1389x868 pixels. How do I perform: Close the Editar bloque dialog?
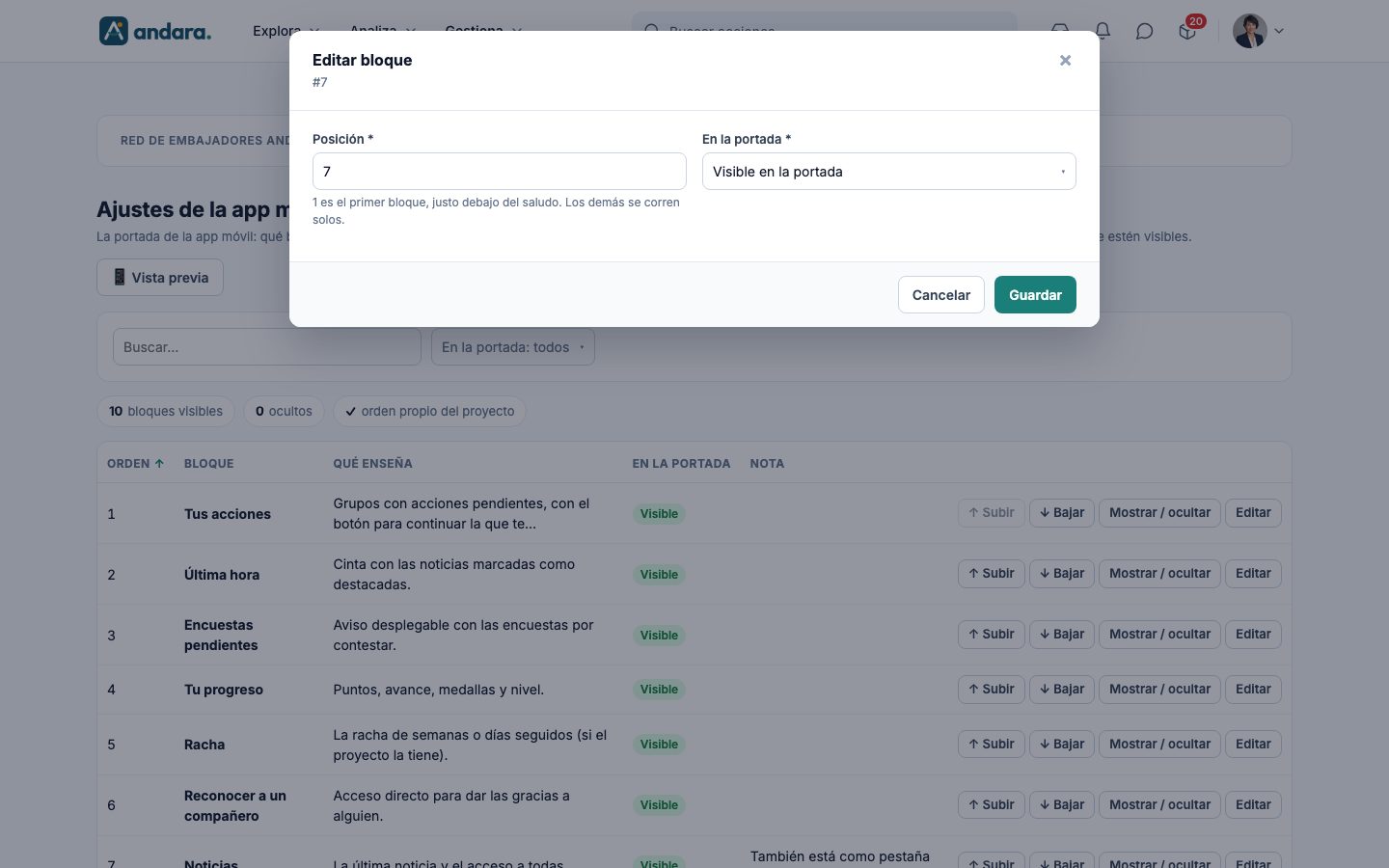pyautogui.click(x=1065, y=61)
